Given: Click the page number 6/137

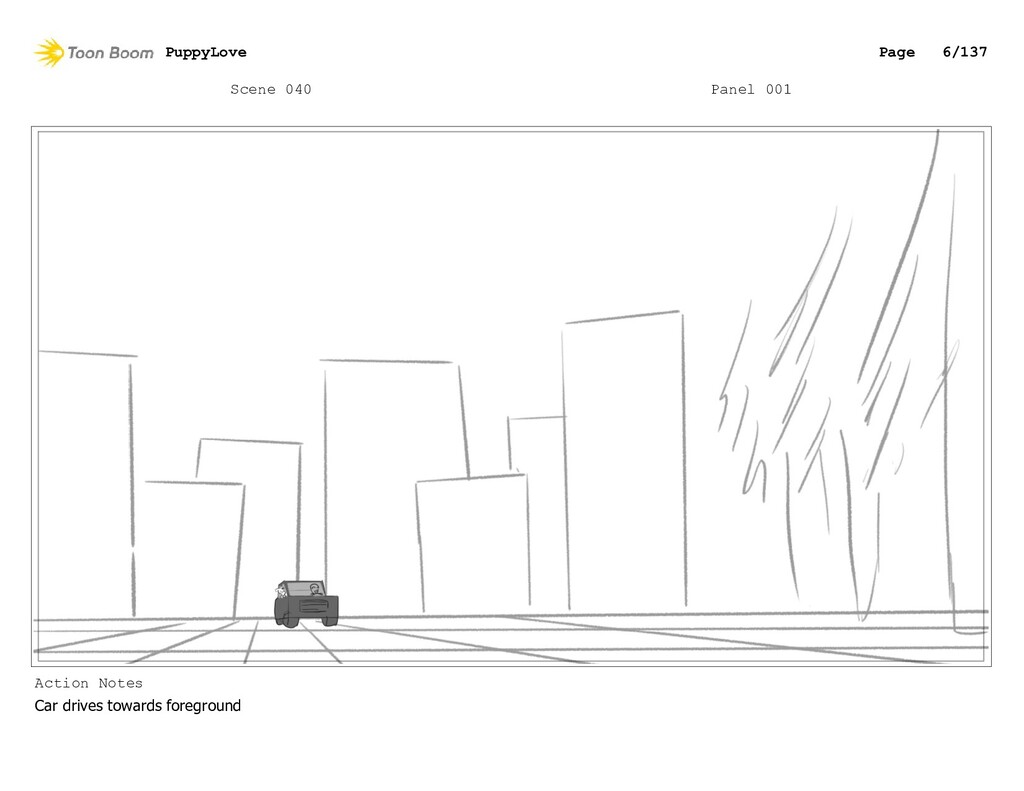Looking at the screenshot, I should [965, 52].
